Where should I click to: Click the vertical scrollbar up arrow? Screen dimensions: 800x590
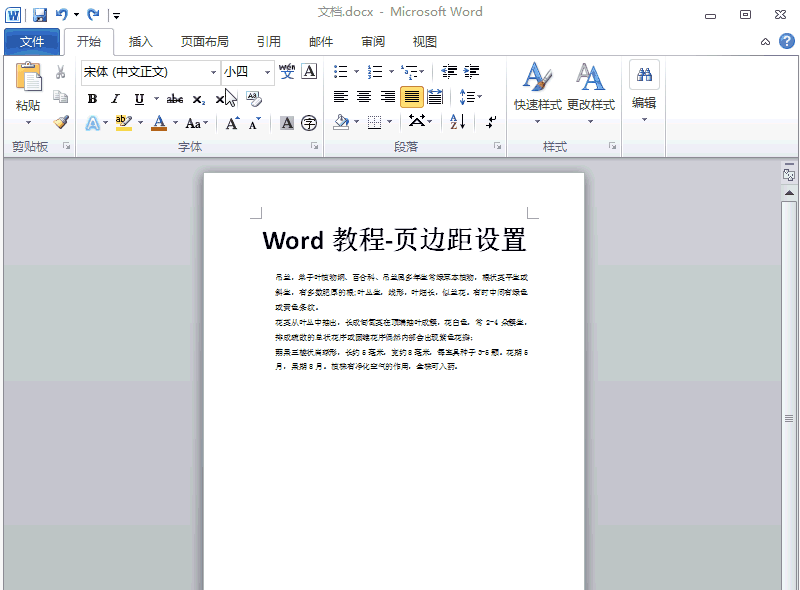pos(789,191)
